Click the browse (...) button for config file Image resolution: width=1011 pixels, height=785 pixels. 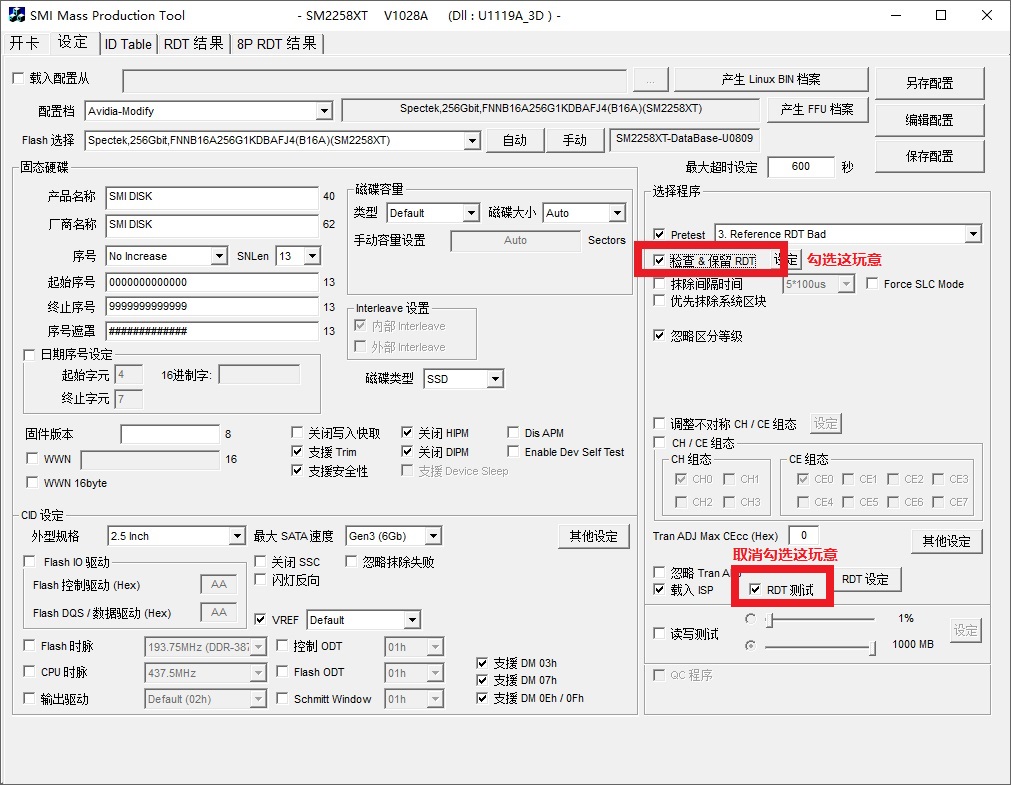(x=650, y=80)
